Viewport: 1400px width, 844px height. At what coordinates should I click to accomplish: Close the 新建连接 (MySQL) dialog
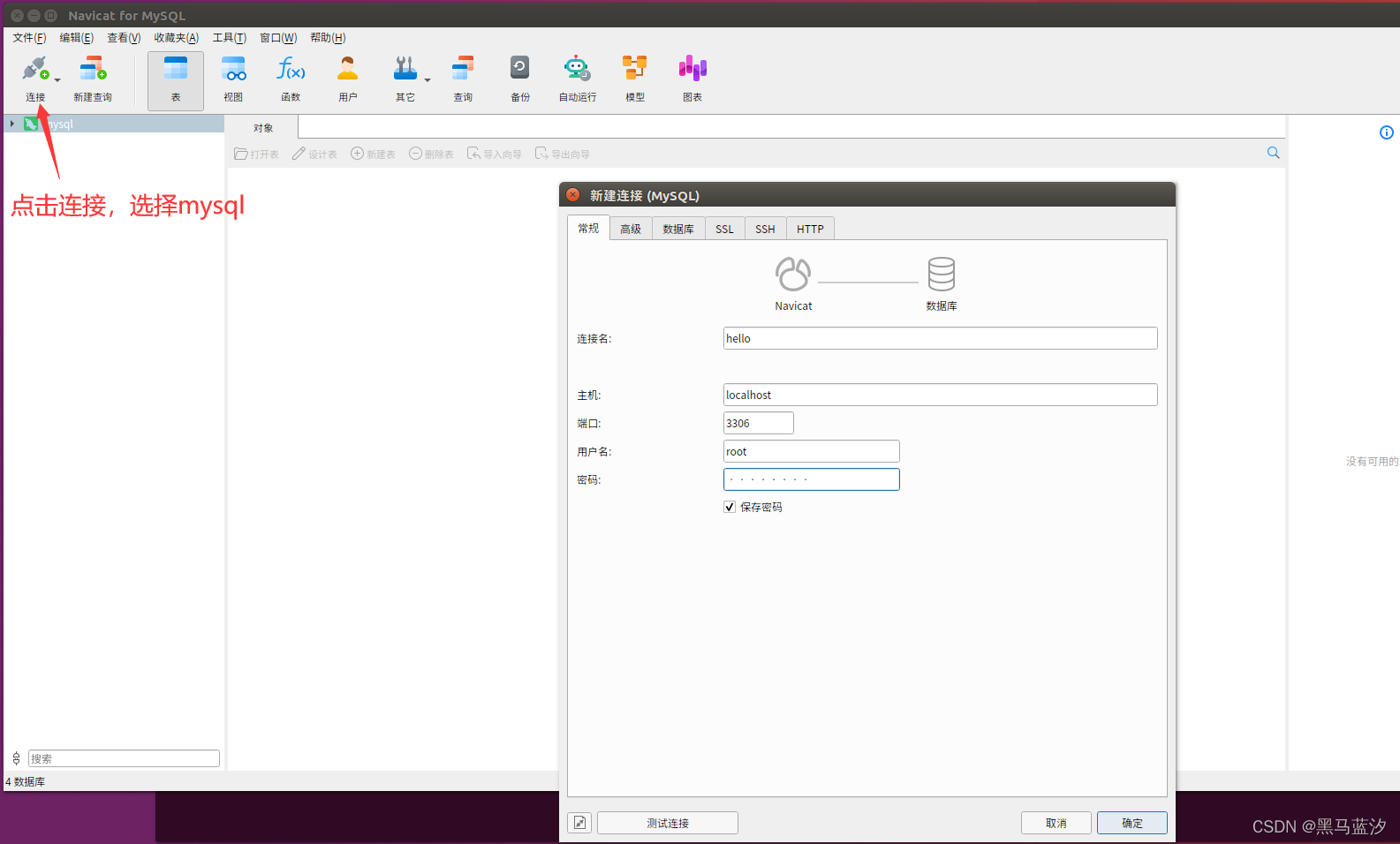tap(573, 195)
